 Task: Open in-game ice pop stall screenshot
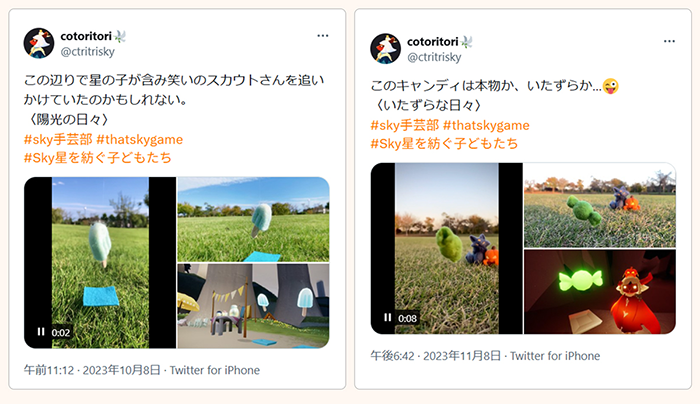pyautogui.click(x=254, y=306)
